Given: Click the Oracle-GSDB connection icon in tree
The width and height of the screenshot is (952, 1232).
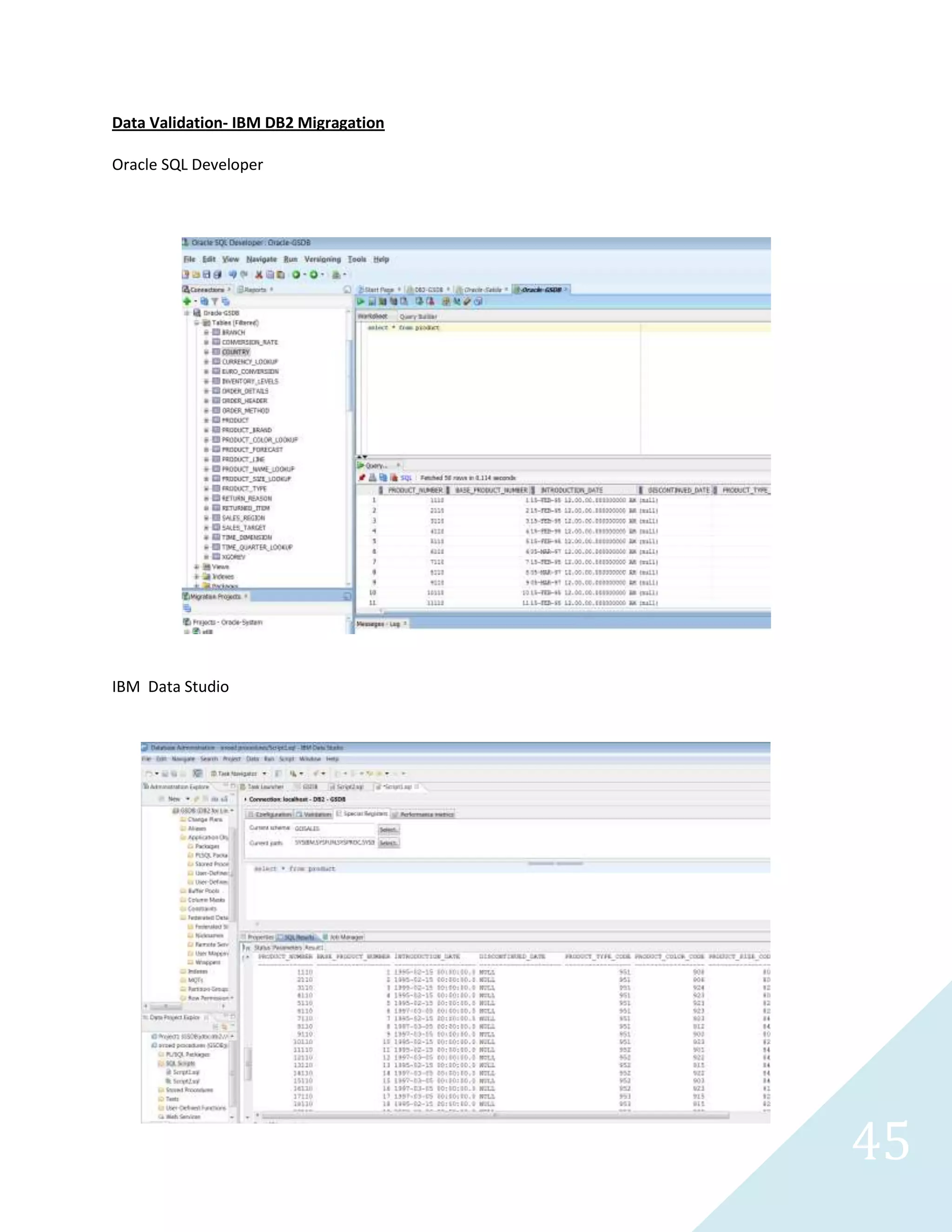Looking at the screenshot, I should coord(197,312).
